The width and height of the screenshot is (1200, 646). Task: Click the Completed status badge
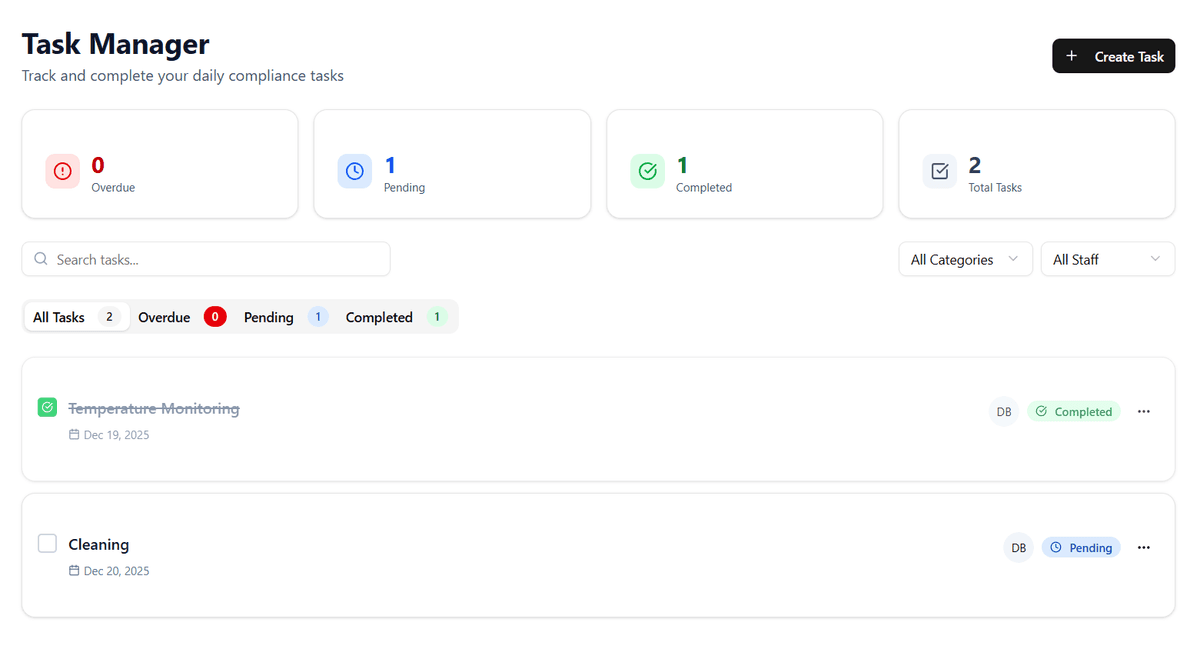click(1074, 411)
